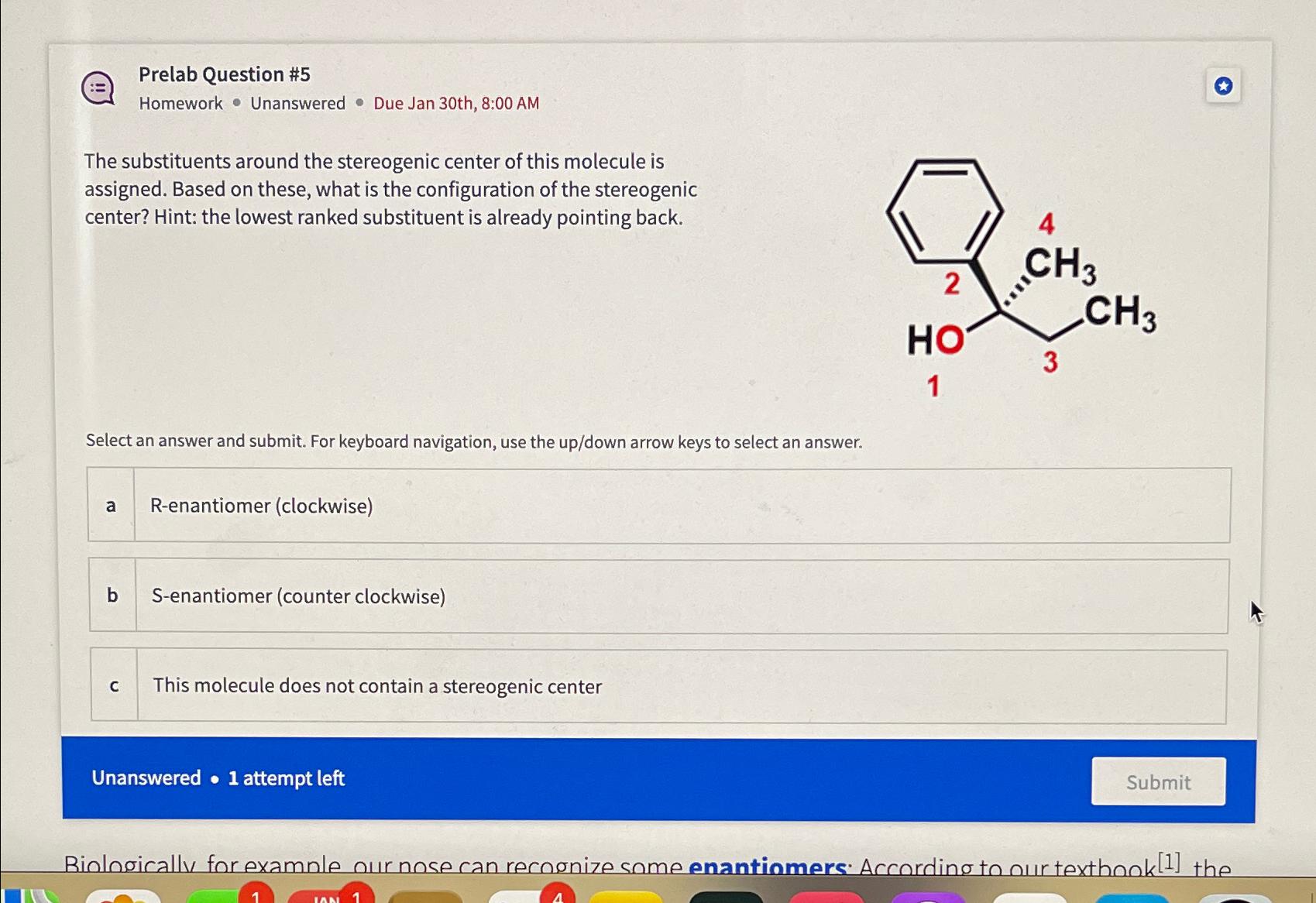1316x903 pixels.
Task: Click the Submit button
Action: coord(1157,782)
